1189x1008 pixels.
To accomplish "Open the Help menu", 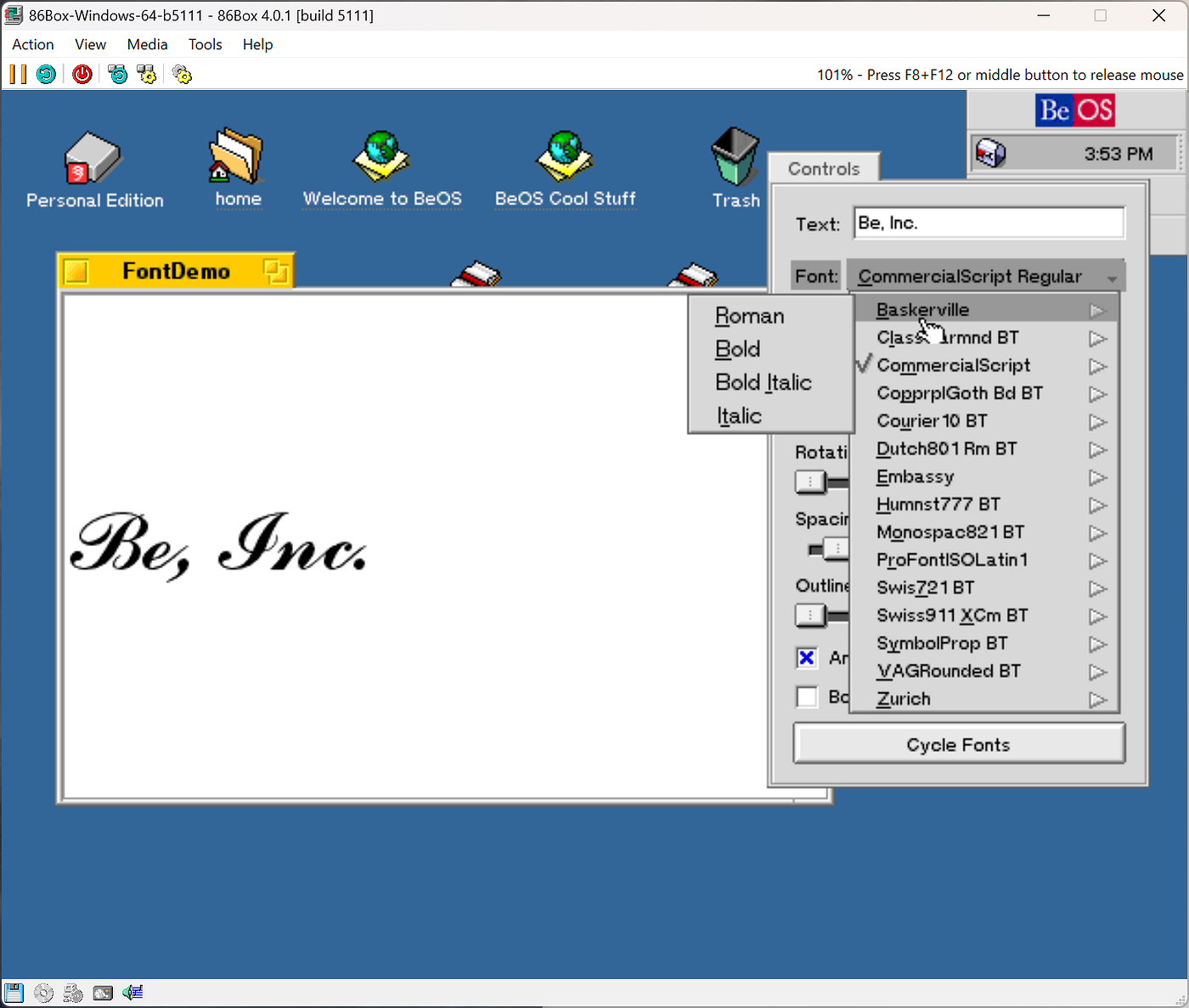I will pyautogui.click(x=257, y=44).
